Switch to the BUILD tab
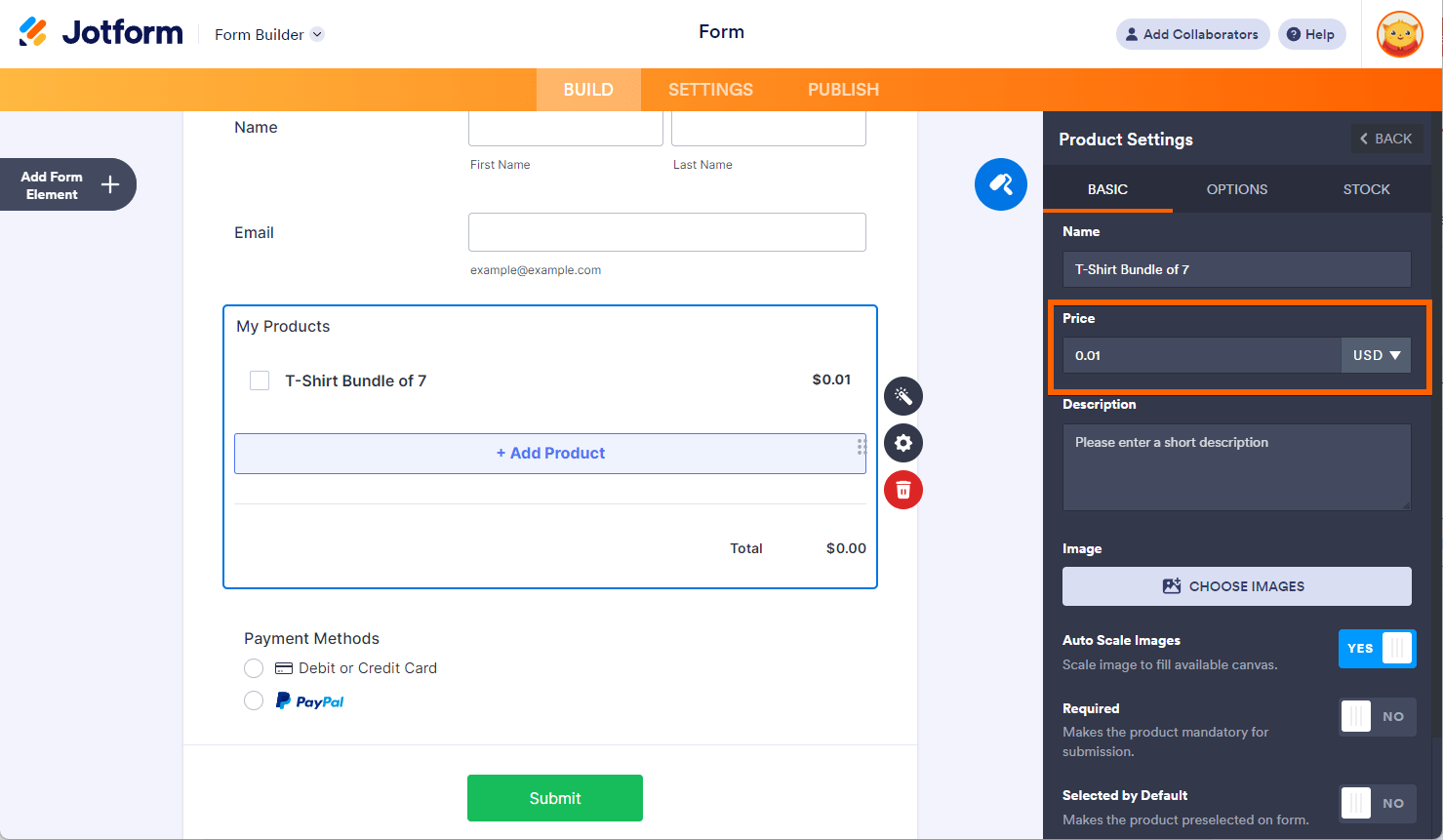The height and width of the screenshot is (840, 1443). pyautogui.click(x=588, y=90)
